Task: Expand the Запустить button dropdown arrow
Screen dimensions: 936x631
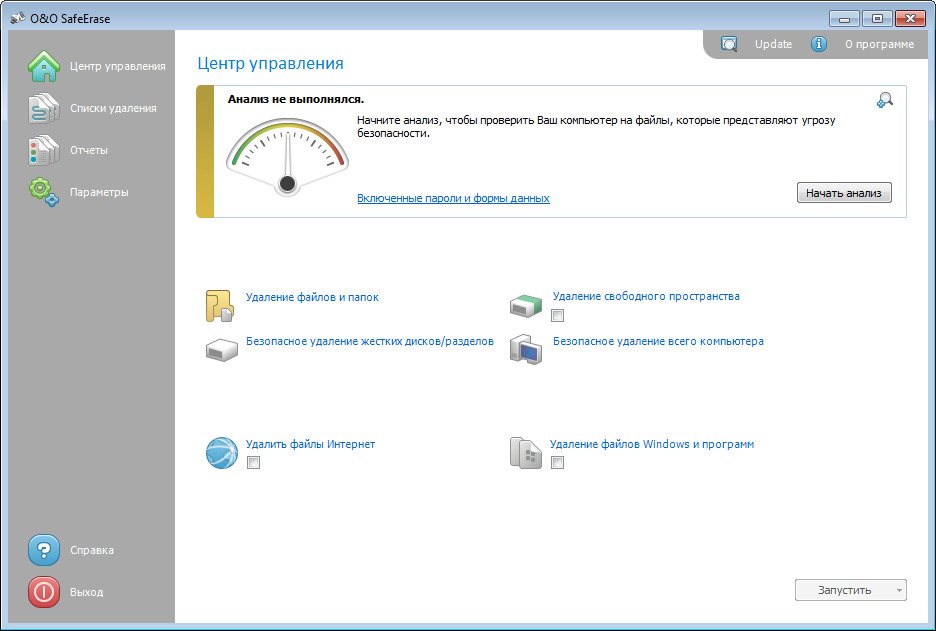Action: 899,590
